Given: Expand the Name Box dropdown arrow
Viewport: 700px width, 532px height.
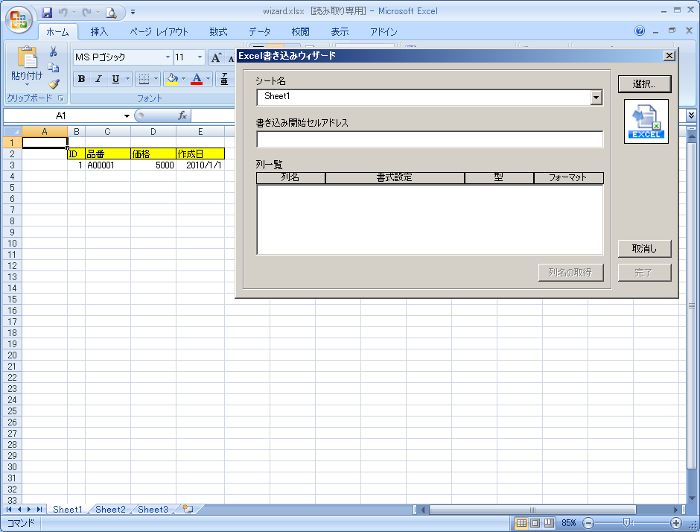Looking at the screenshot, I should (x=127, y=116).
